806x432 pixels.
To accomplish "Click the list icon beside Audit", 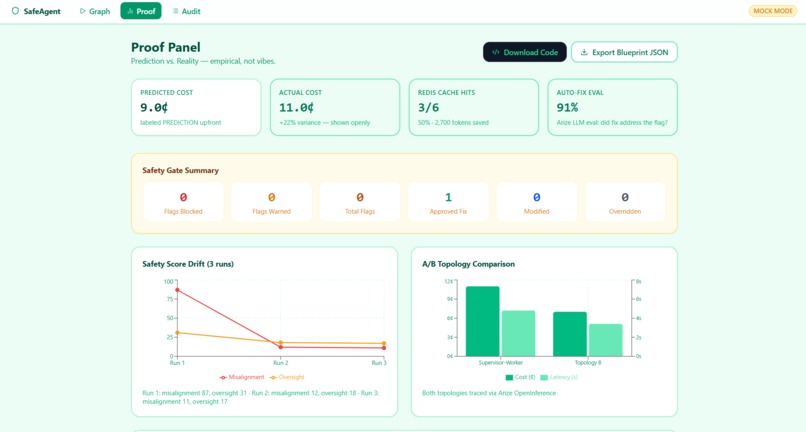I will [x=175, y=11].
